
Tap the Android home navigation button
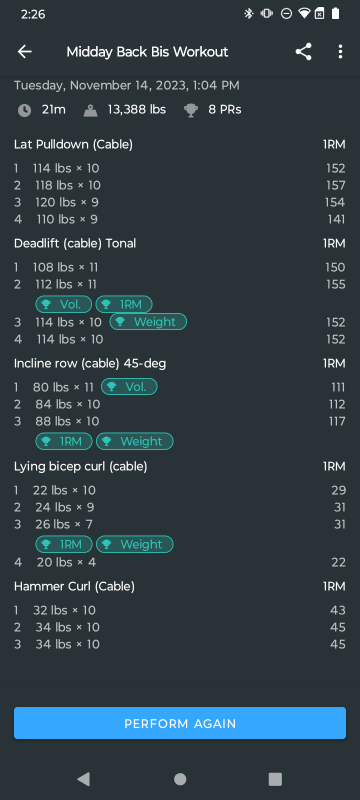180,779
